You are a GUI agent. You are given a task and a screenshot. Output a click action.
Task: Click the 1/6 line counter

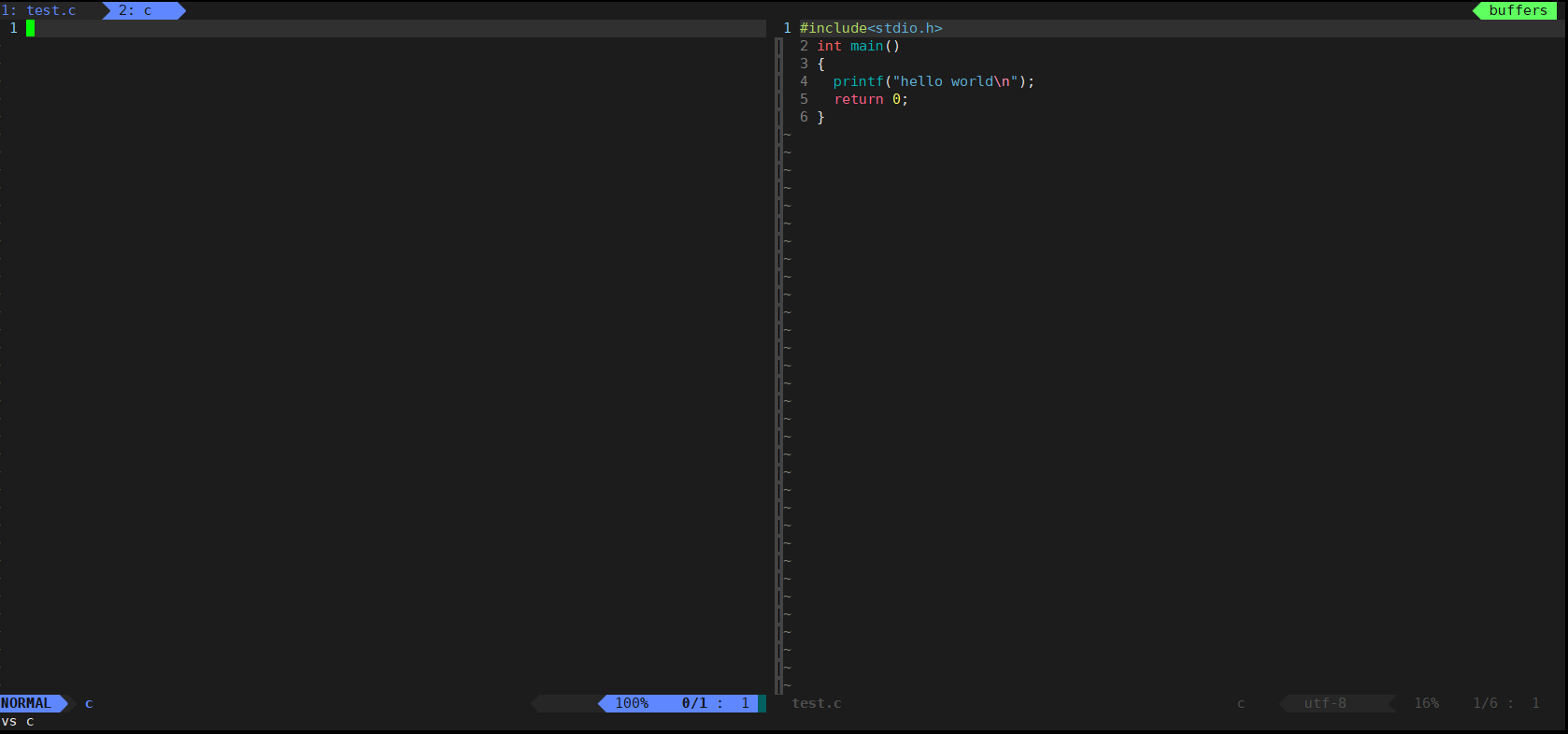point(1485,703)
